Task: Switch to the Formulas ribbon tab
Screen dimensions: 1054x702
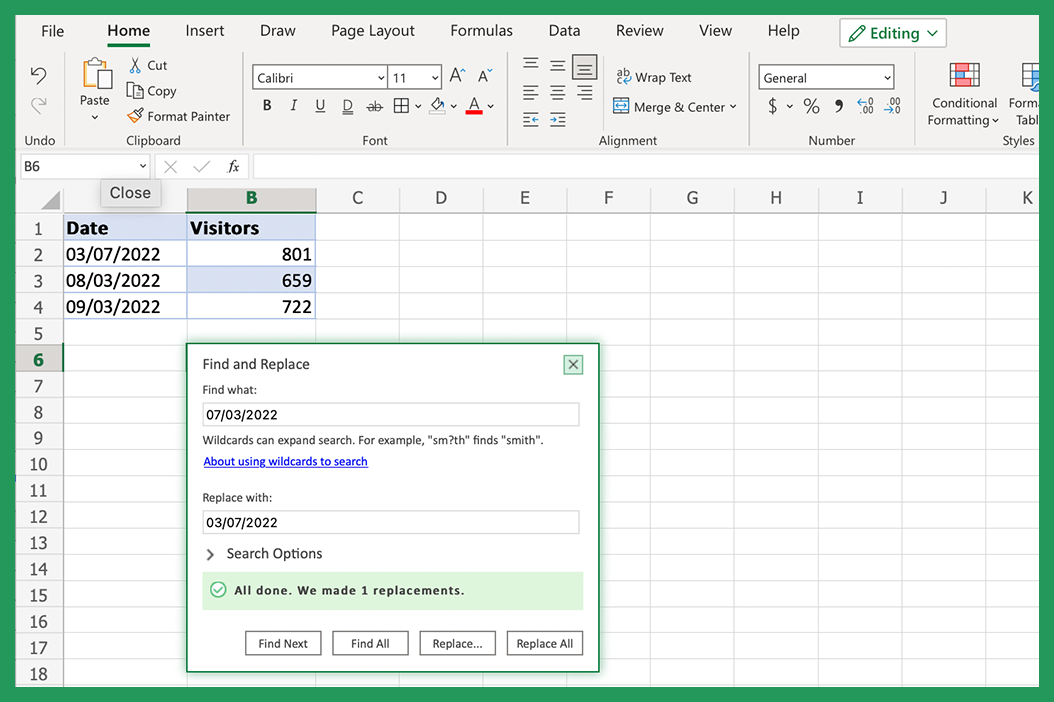Action: click(x=481, y=31)
